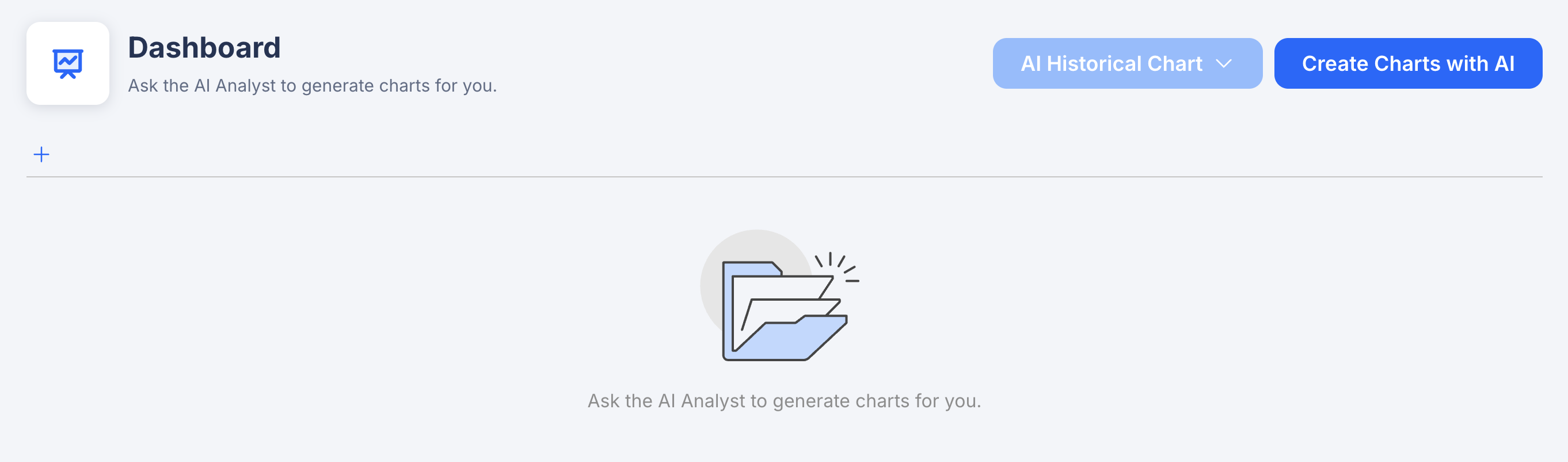Add a new dashboard tab with plus icon

coord(41,154)
